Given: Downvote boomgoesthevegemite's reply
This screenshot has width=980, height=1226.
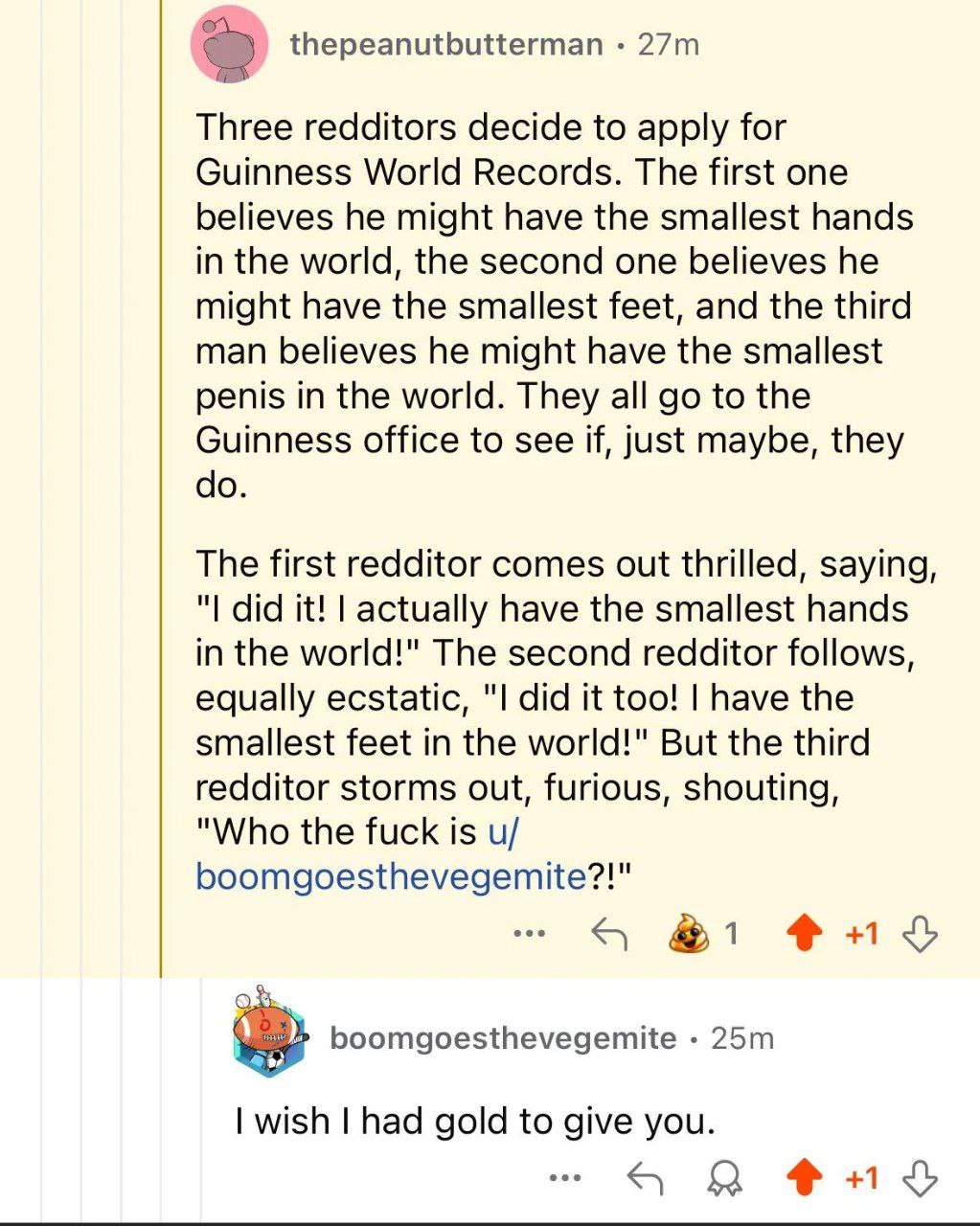Looking at the screenshot, I should 920,1178.
